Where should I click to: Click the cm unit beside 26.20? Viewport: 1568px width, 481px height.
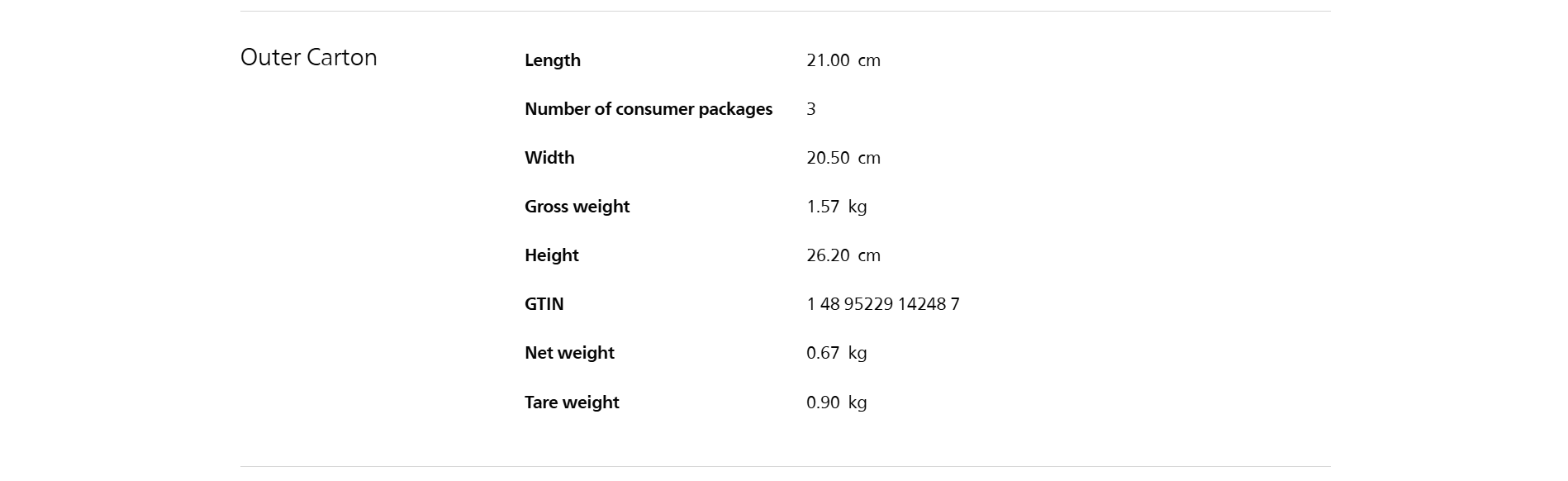[x=868, y=255]
